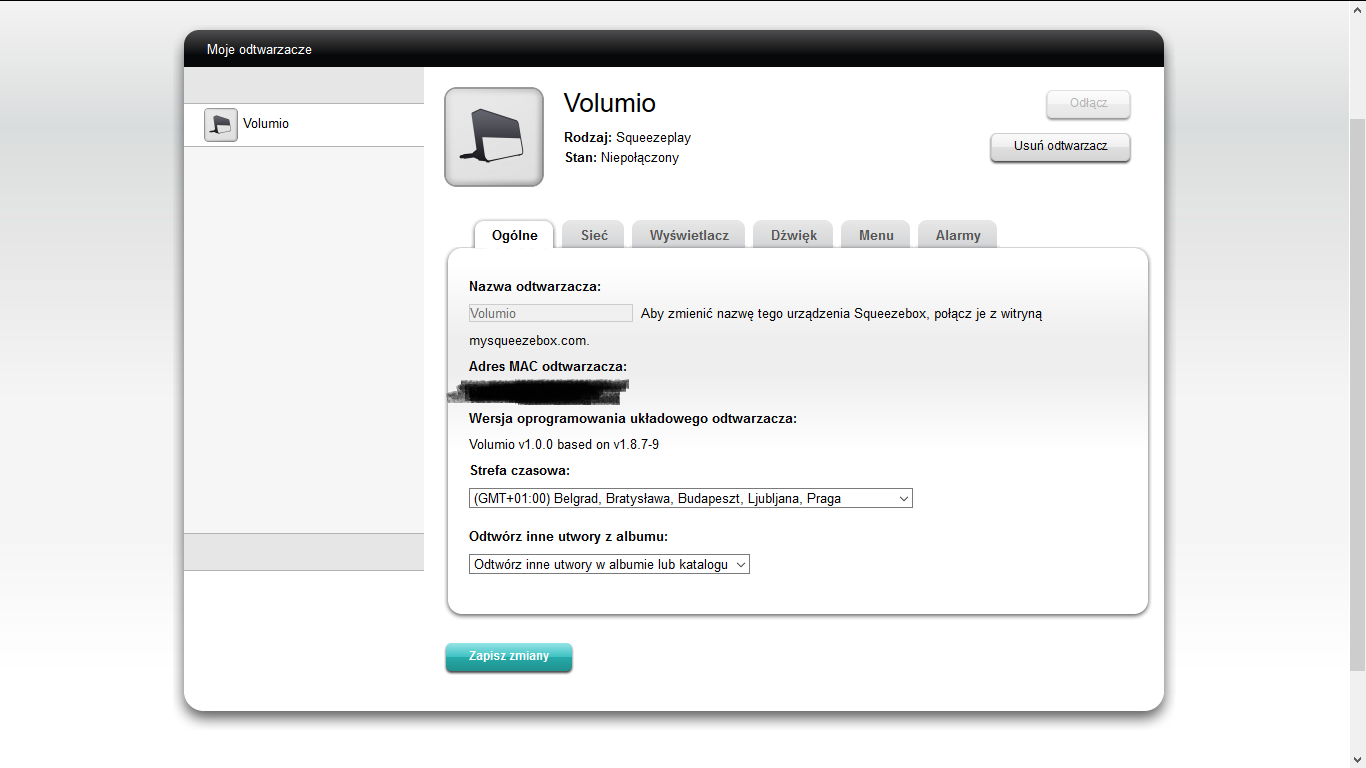The image size is (1366, 768).
Task: Expand the Strefa czasowa timezone dropdown
Action: (x=691, y=498)
